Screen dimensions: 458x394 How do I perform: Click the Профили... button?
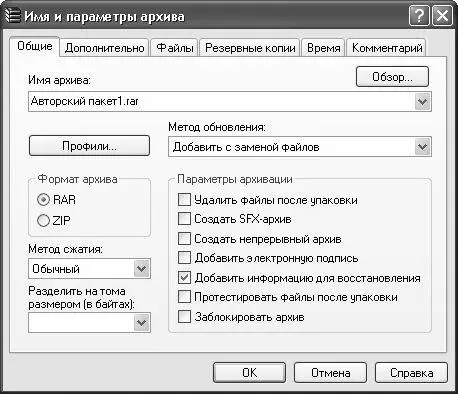point(89,146)
